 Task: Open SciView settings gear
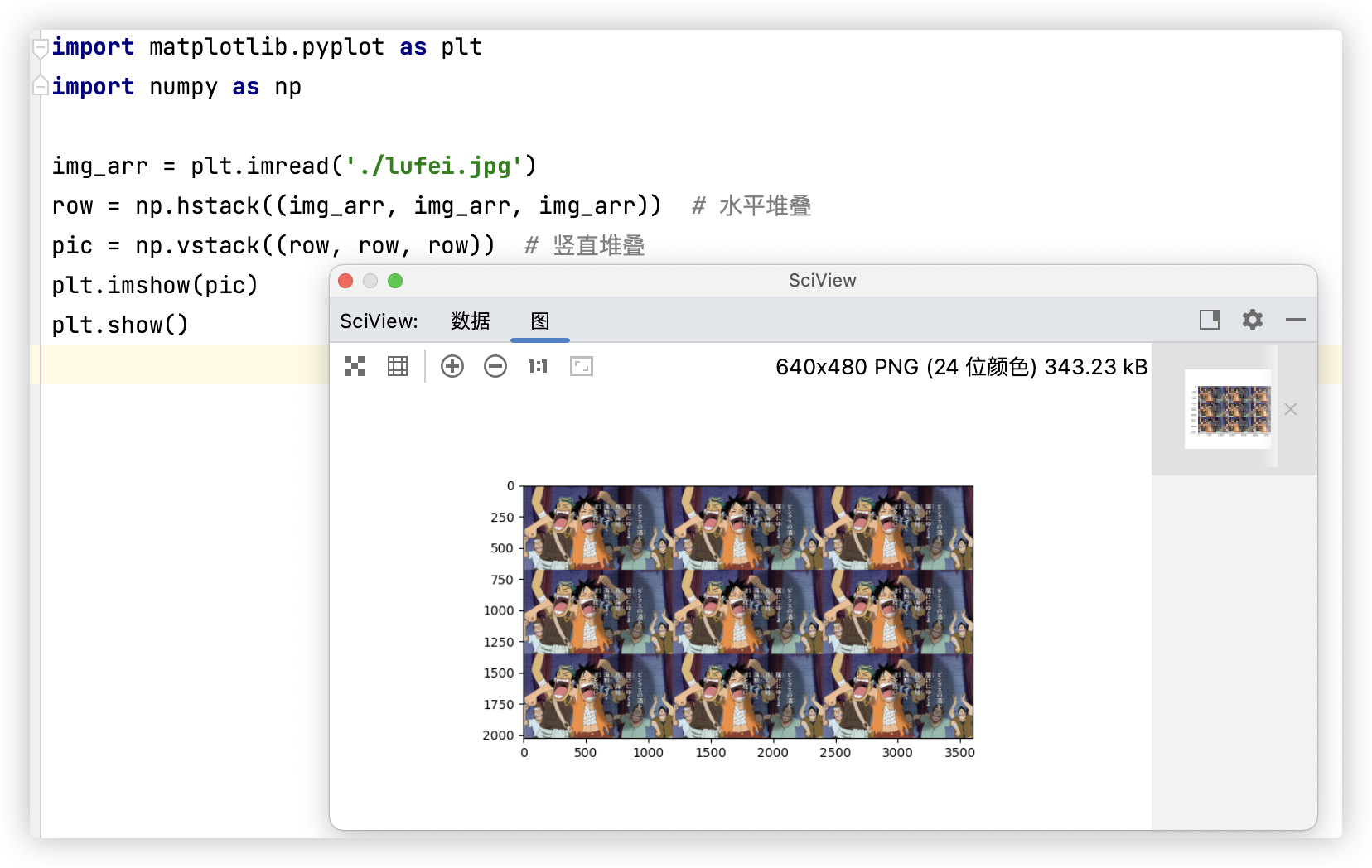coord(1252,320)
